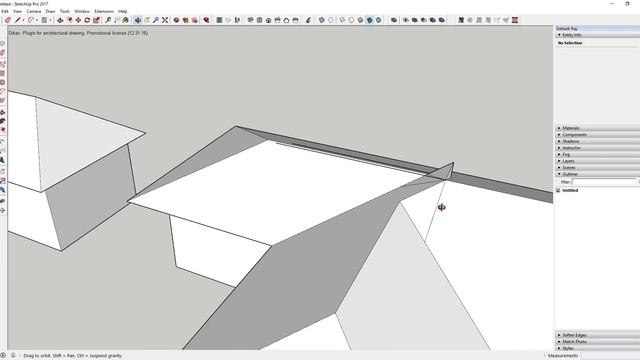Open the Extensions menu

pos(104,11)
